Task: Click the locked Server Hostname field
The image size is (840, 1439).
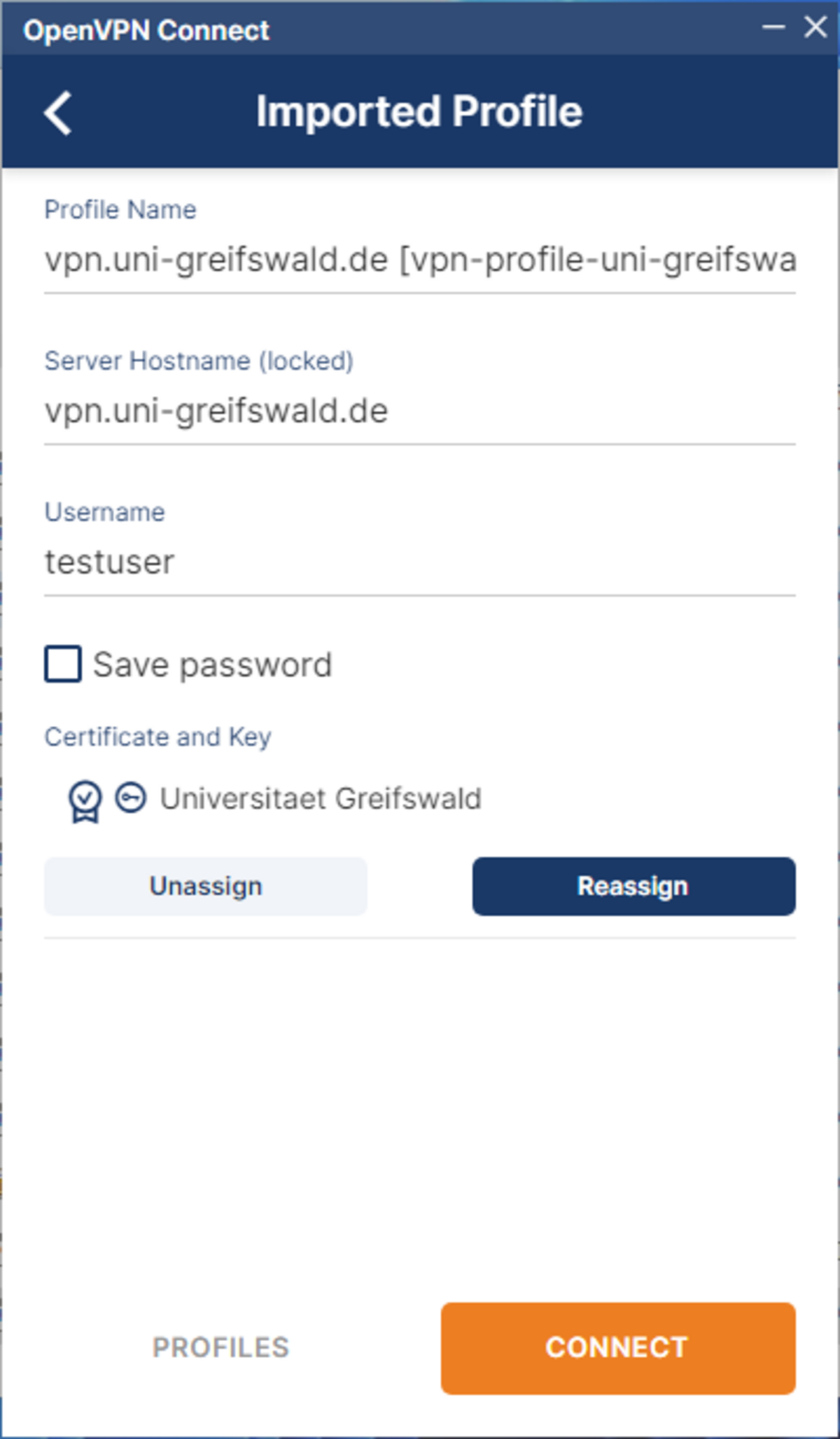Action: [x=420, y=411]
